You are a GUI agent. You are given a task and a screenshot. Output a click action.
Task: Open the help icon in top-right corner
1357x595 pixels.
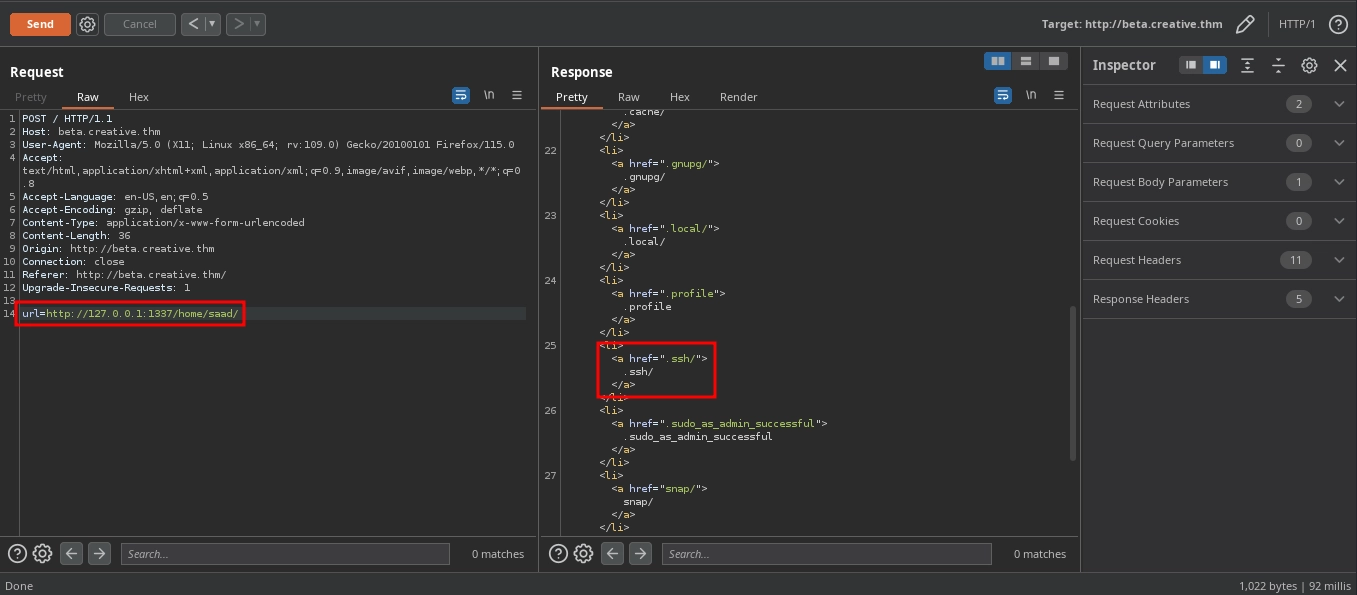[1338, 24]
